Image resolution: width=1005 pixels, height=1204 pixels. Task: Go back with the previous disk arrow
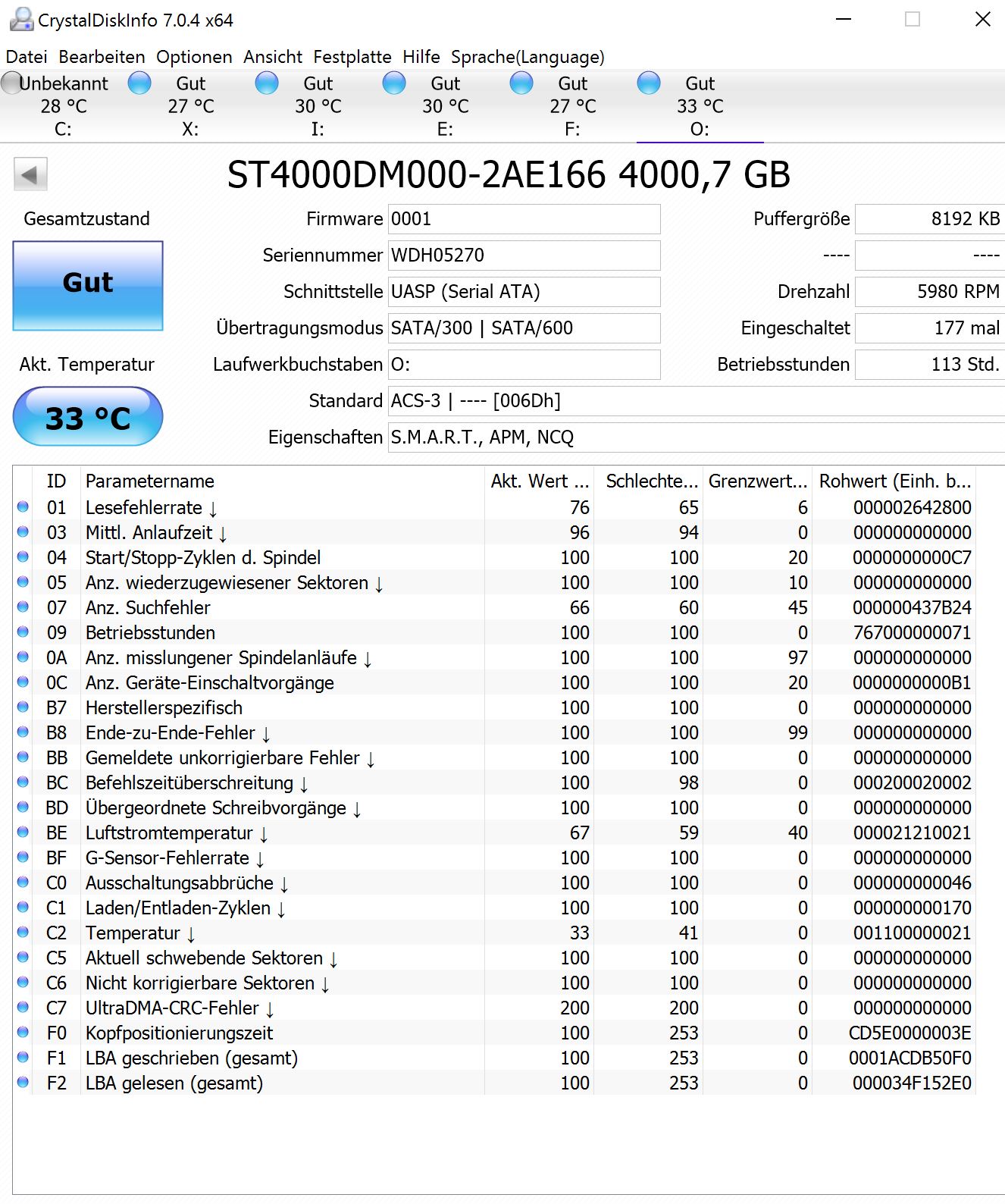(x=30, y=174)
